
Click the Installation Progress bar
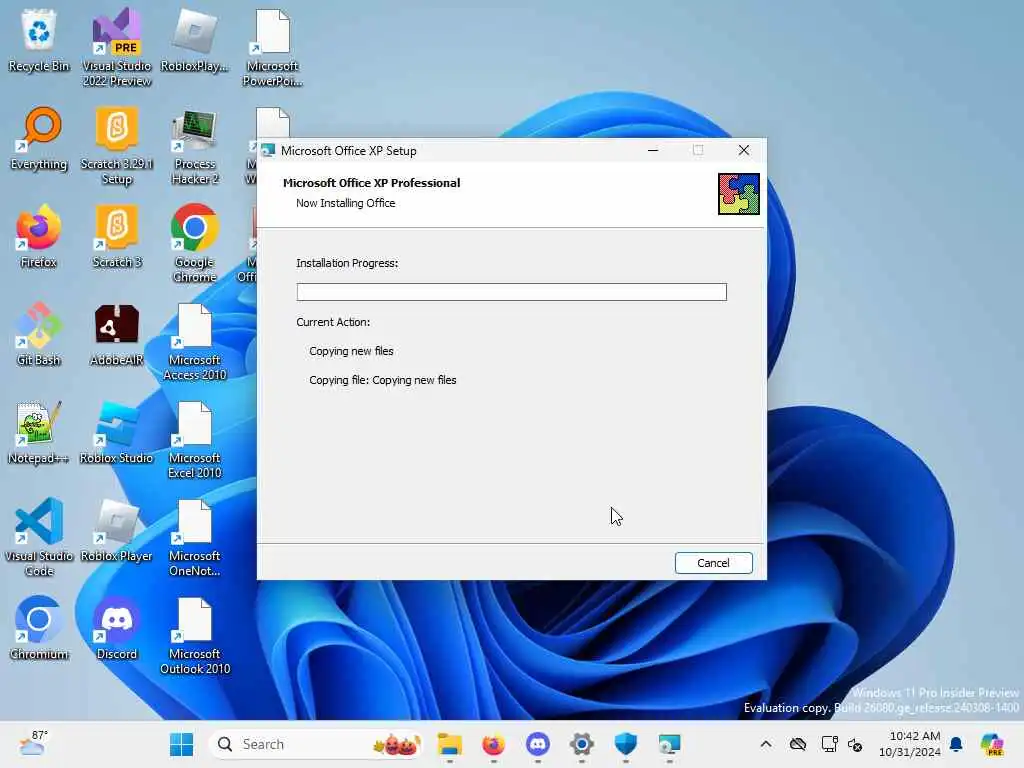pos(511,292)
